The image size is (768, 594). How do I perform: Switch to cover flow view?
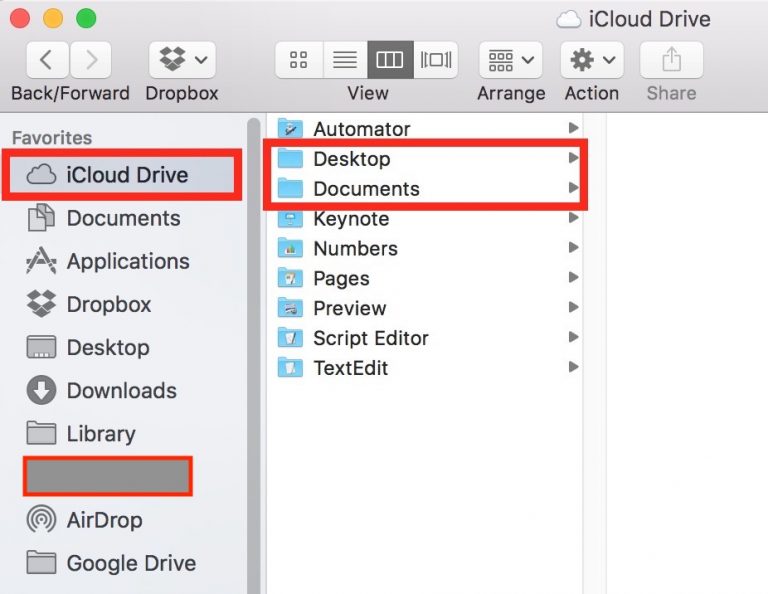coord(436,60)
